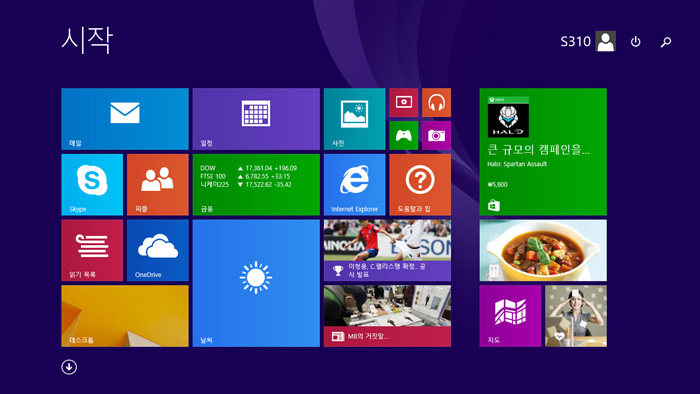Open the Camera small tile
The width and height of the screenshot is (700, 394).
coord(436,135)
